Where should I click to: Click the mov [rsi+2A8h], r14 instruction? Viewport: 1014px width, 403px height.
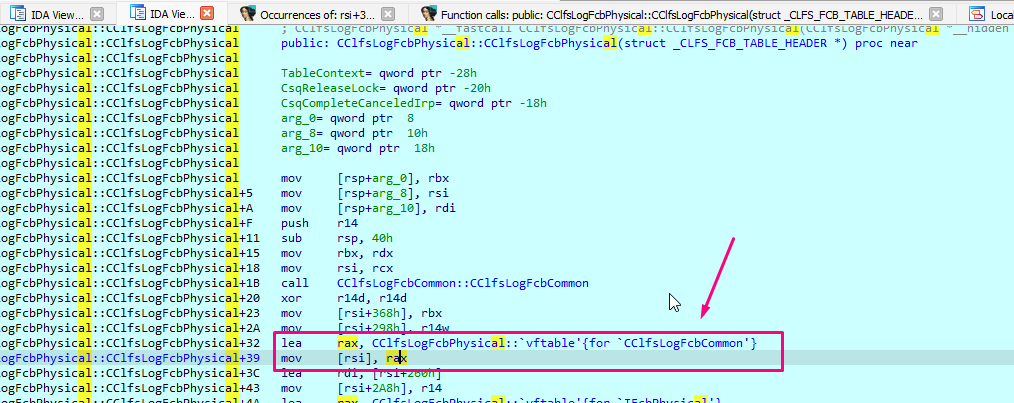click(361, 387)
